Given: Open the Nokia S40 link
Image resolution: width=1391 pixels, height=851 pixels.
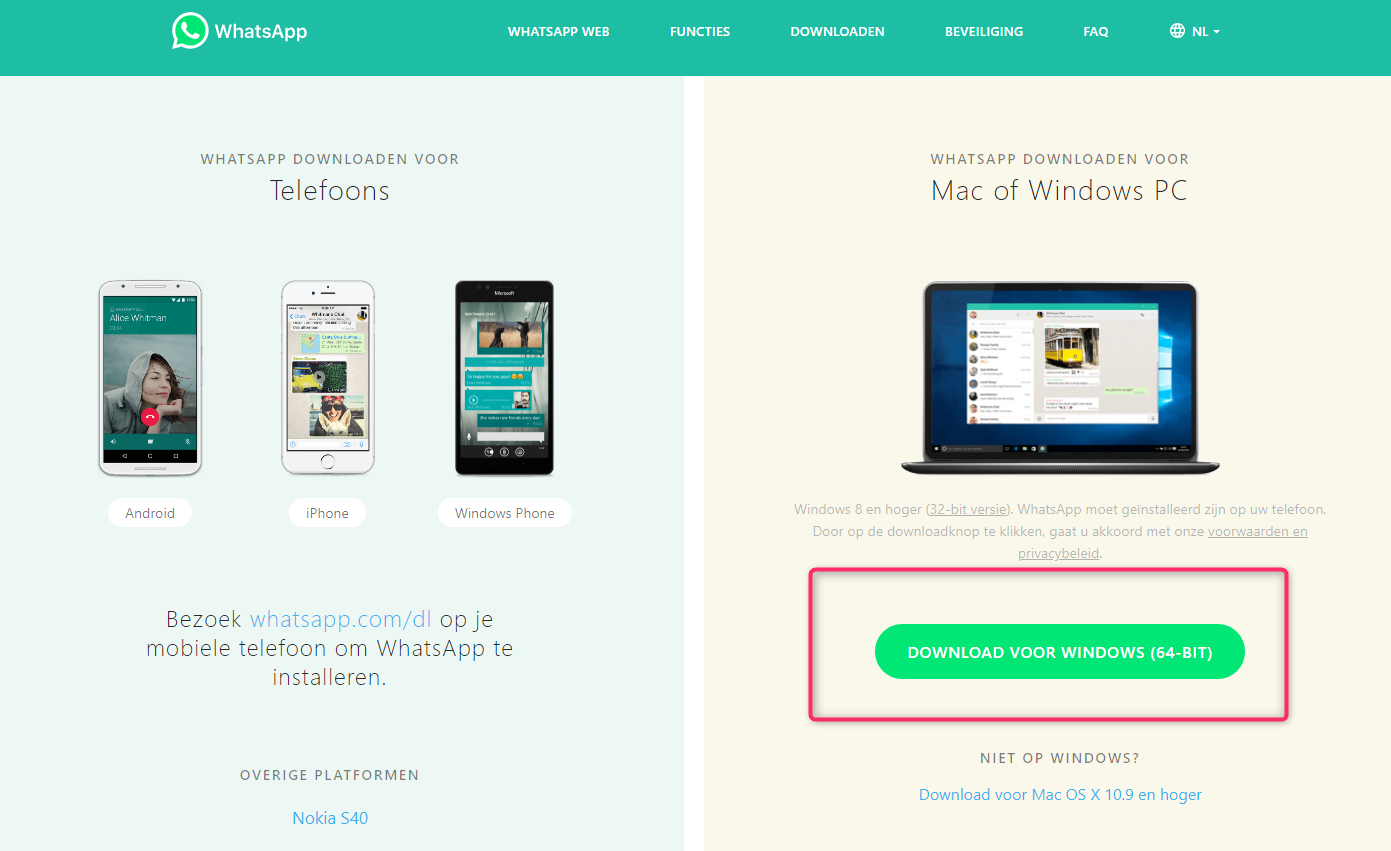Looking at the screenshot, I should click(330, 818).
